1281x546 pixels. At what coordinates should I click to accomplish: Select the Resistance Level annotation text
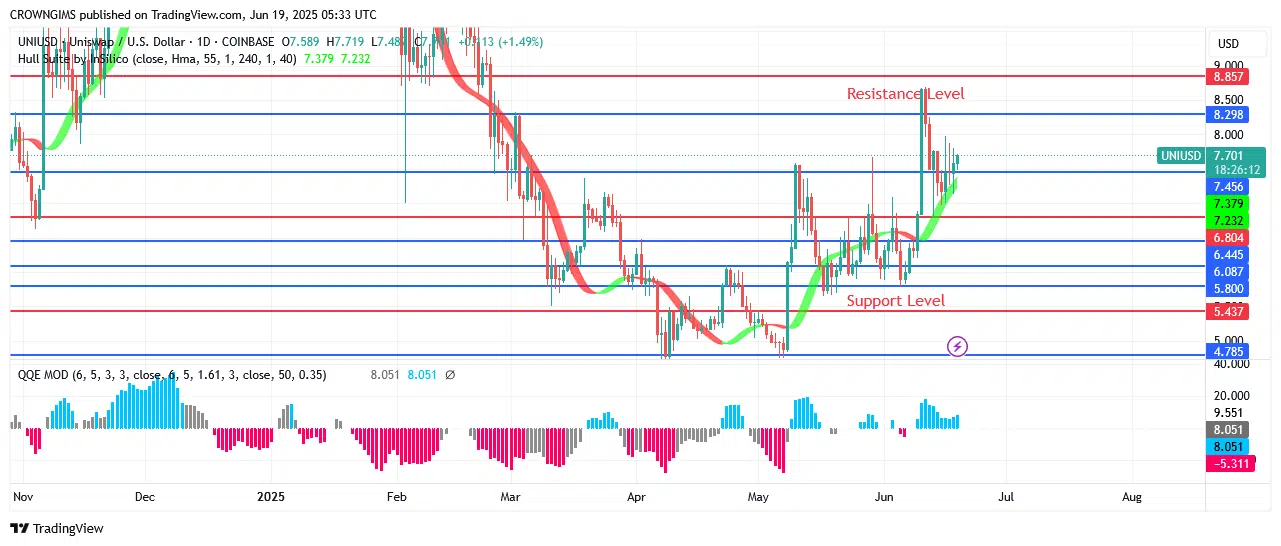pos(906,94)
